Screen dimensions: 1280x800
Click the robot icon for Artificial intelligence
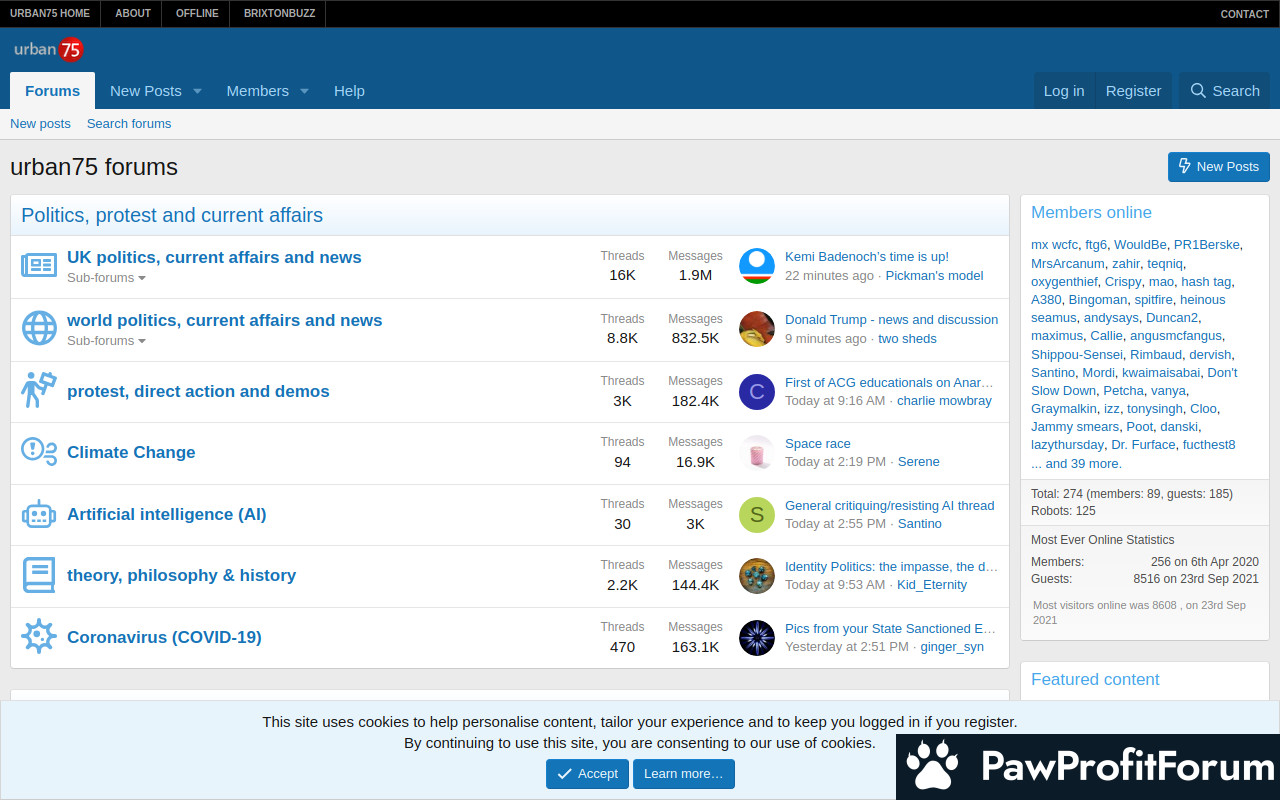(39, 514)
